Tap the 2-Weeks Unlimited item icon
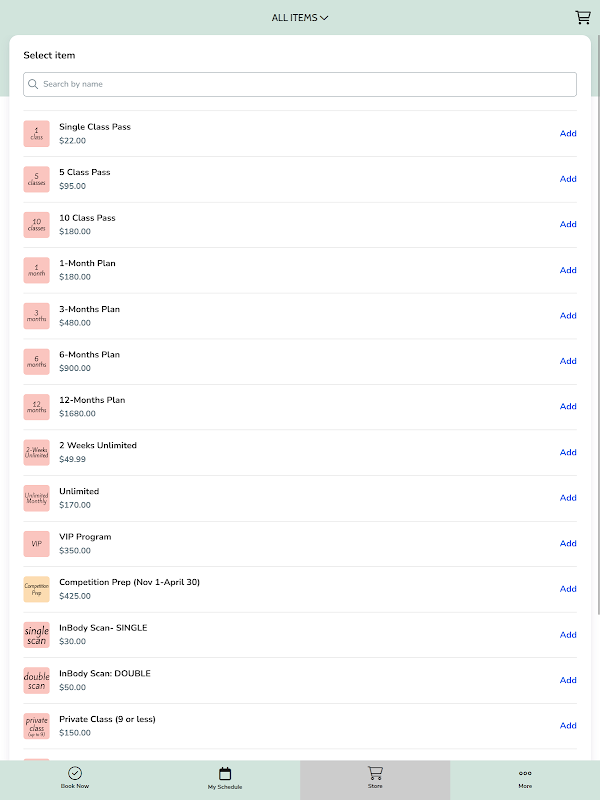600x800 pixels. 36,452
